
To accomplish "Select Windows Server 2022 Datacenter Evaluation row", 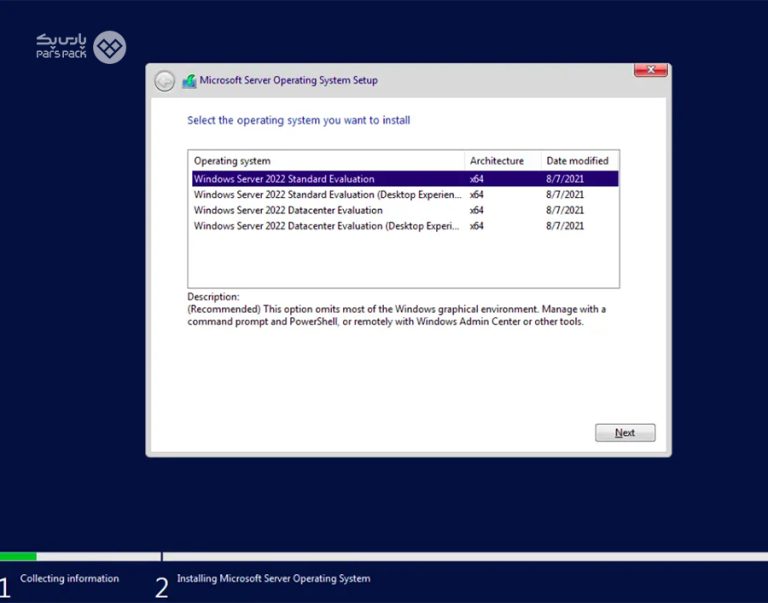I will click(x=405, y=210).
